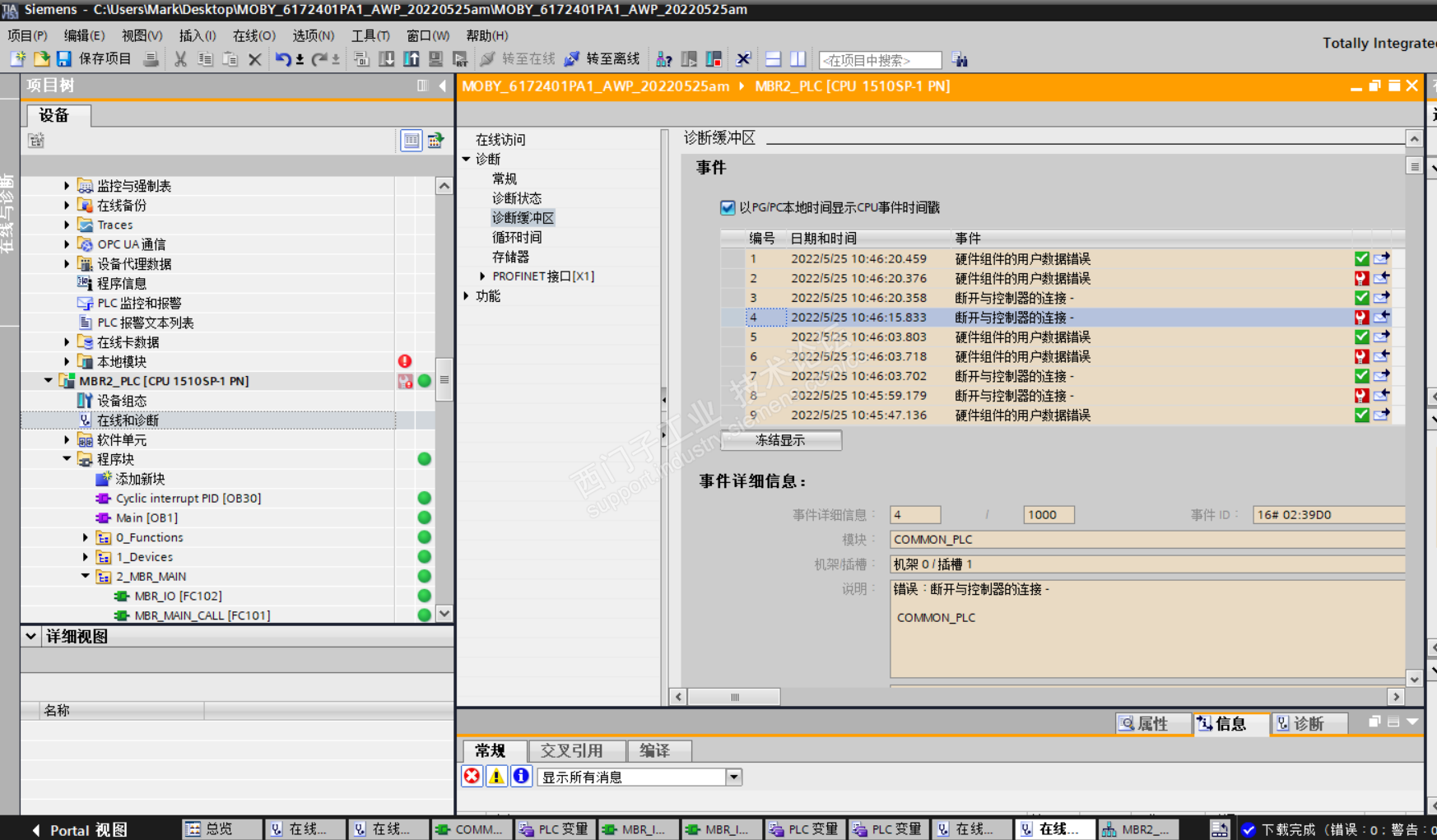Expand the OPC UA 通信 node
This screenshot has width=1437, height=840.
[x=67, y=244]
